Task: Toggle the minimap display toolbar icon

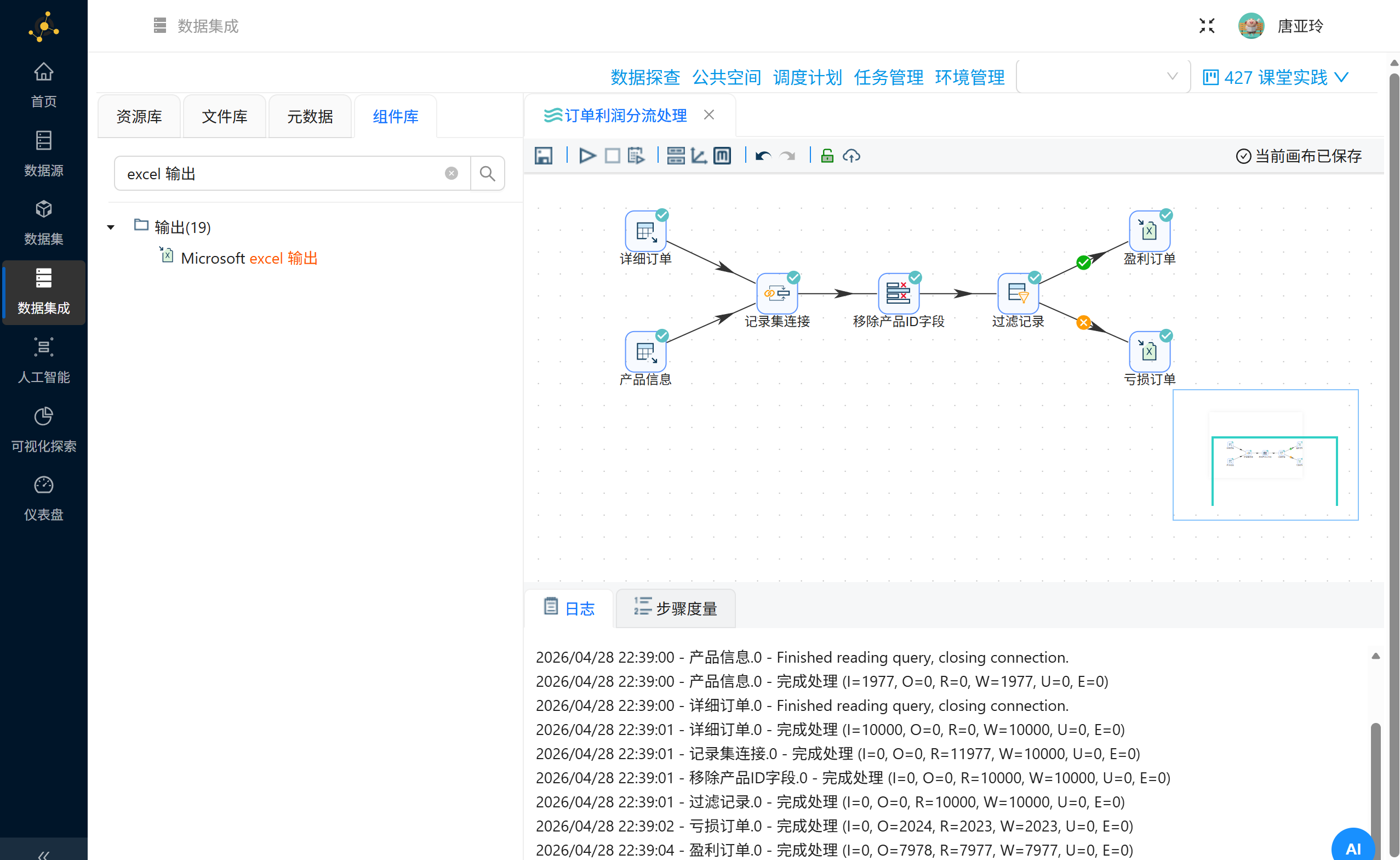Action: click(x=722, y=156)
